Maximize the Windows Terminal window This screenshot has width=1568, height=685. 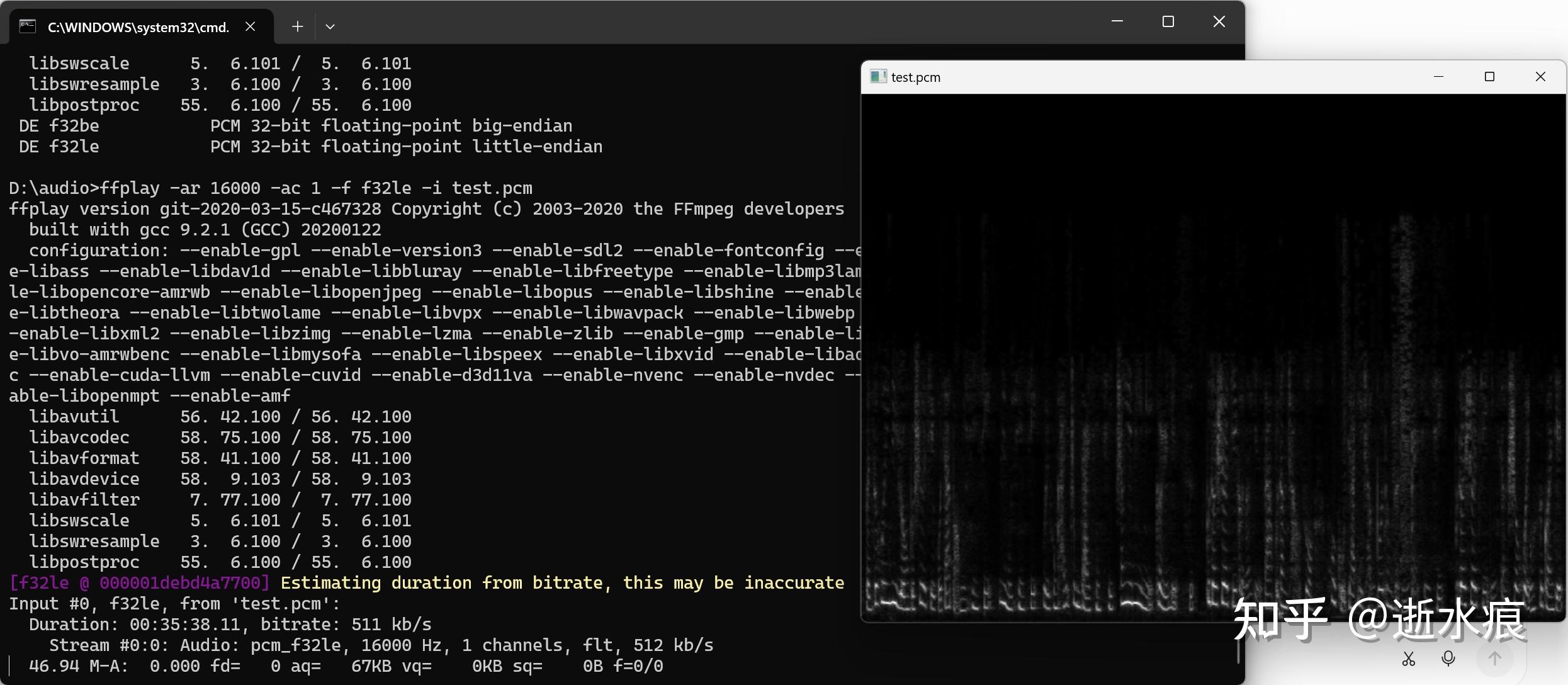pos(1168,22)
